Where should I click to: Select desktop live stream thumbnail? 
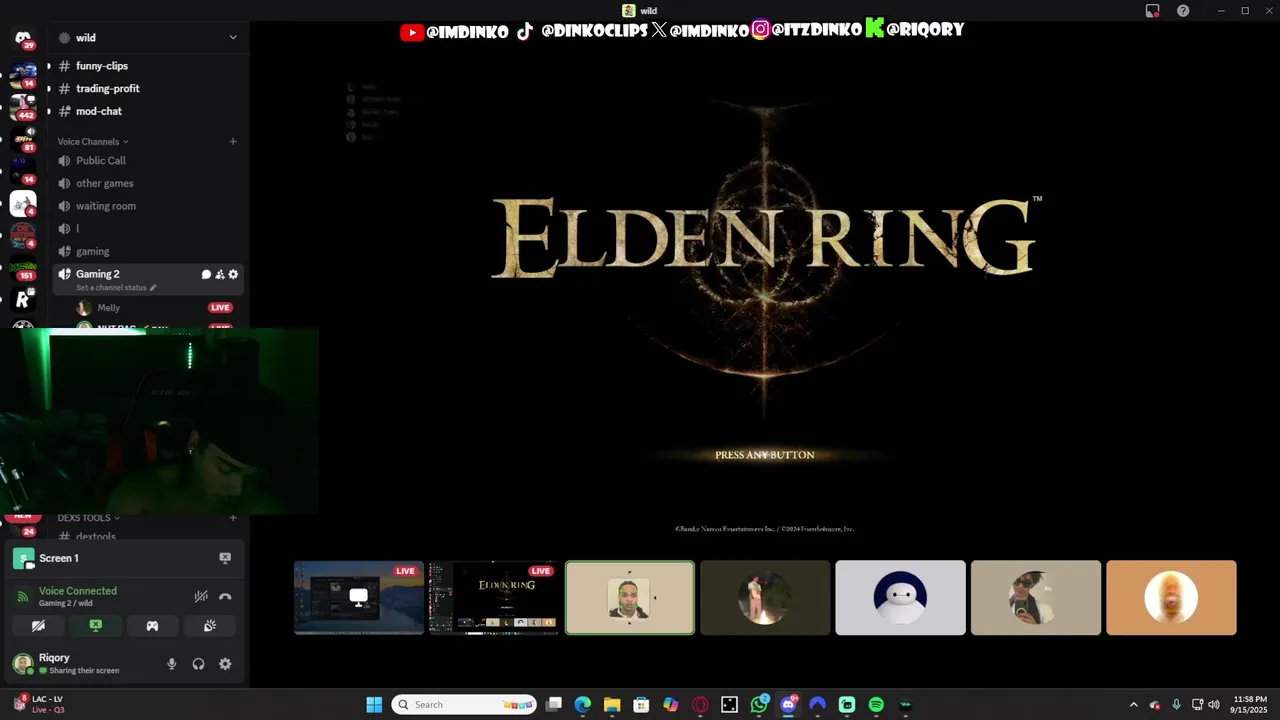pos(359,597)
